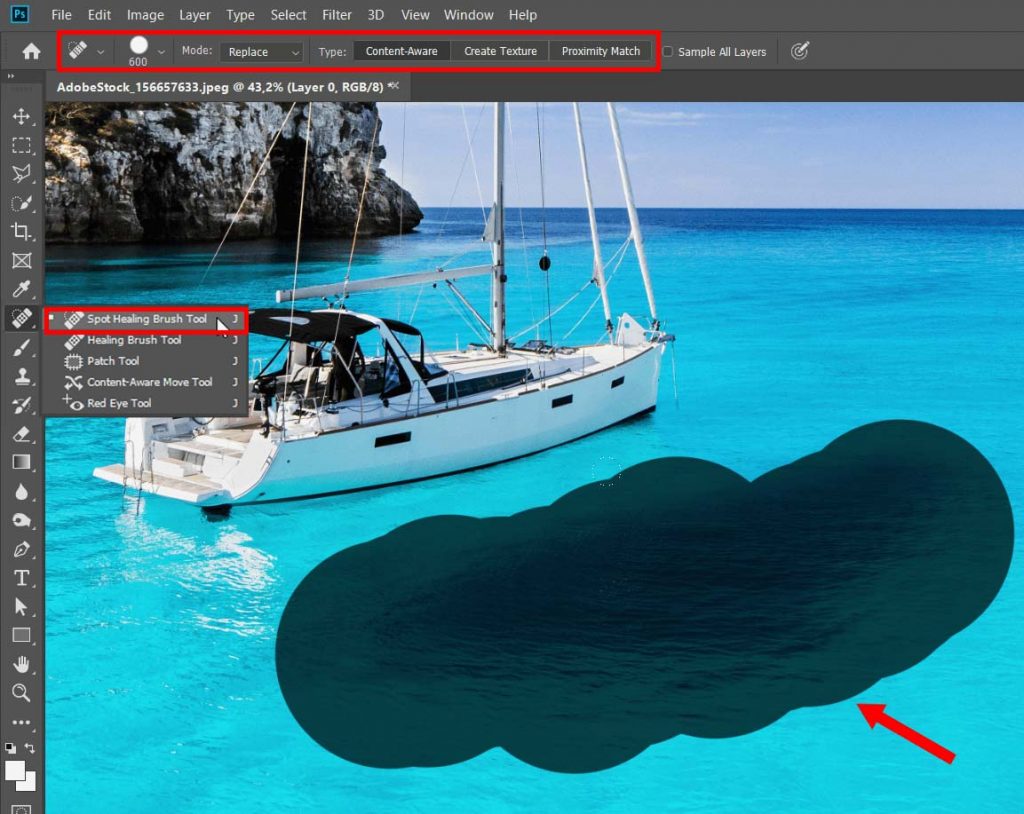This screenshot has height=814, width=1024.
Task: Activate the Create Texture type button
Action: (x=499, y=50)
